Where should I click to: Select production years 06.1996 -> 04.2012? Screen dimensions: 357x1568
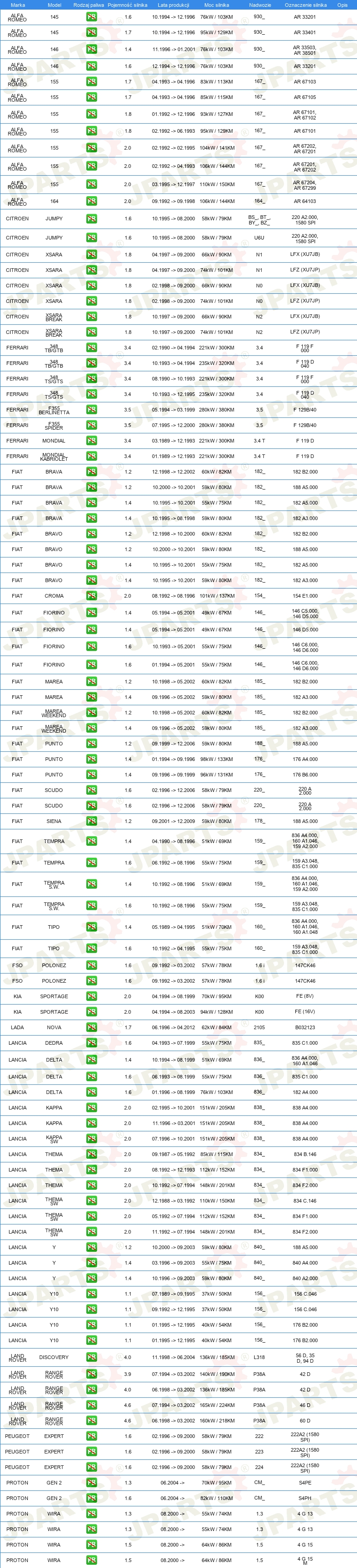173,1027
